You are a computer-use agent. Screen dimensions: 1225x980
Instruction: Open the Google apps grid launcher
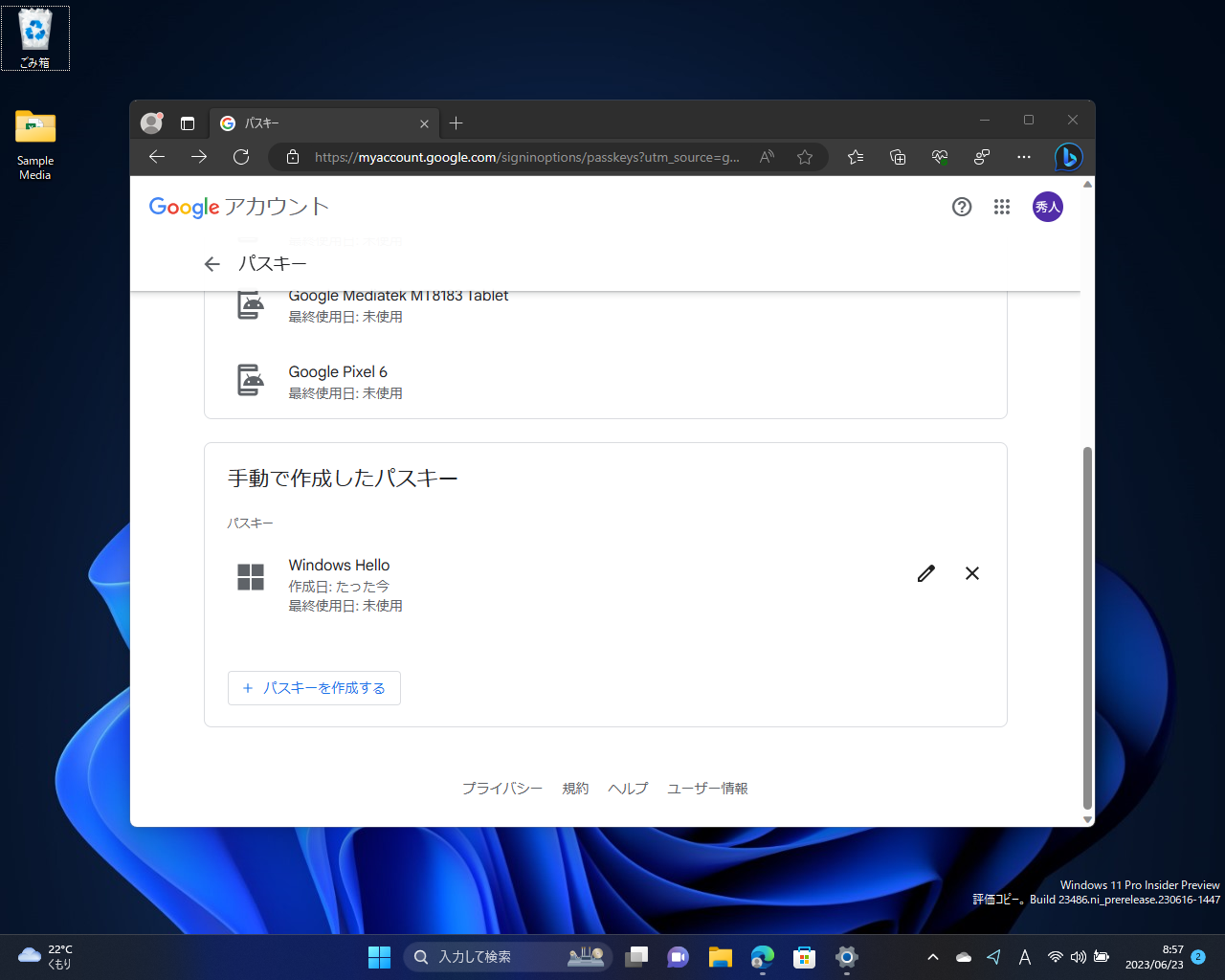[1002, 207]
